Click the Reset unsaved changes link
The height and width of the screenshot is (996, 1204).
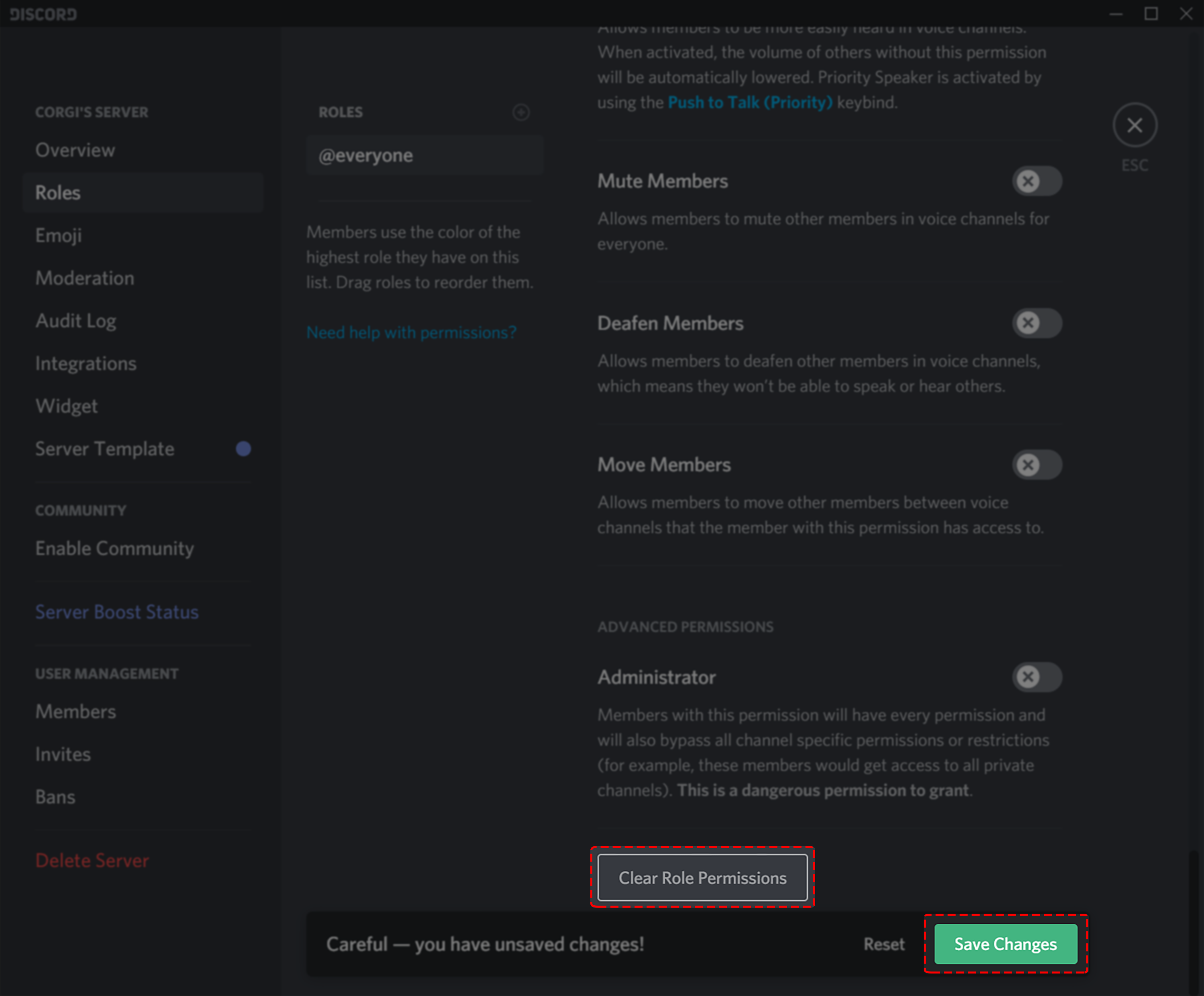click(x=884, y=944)
